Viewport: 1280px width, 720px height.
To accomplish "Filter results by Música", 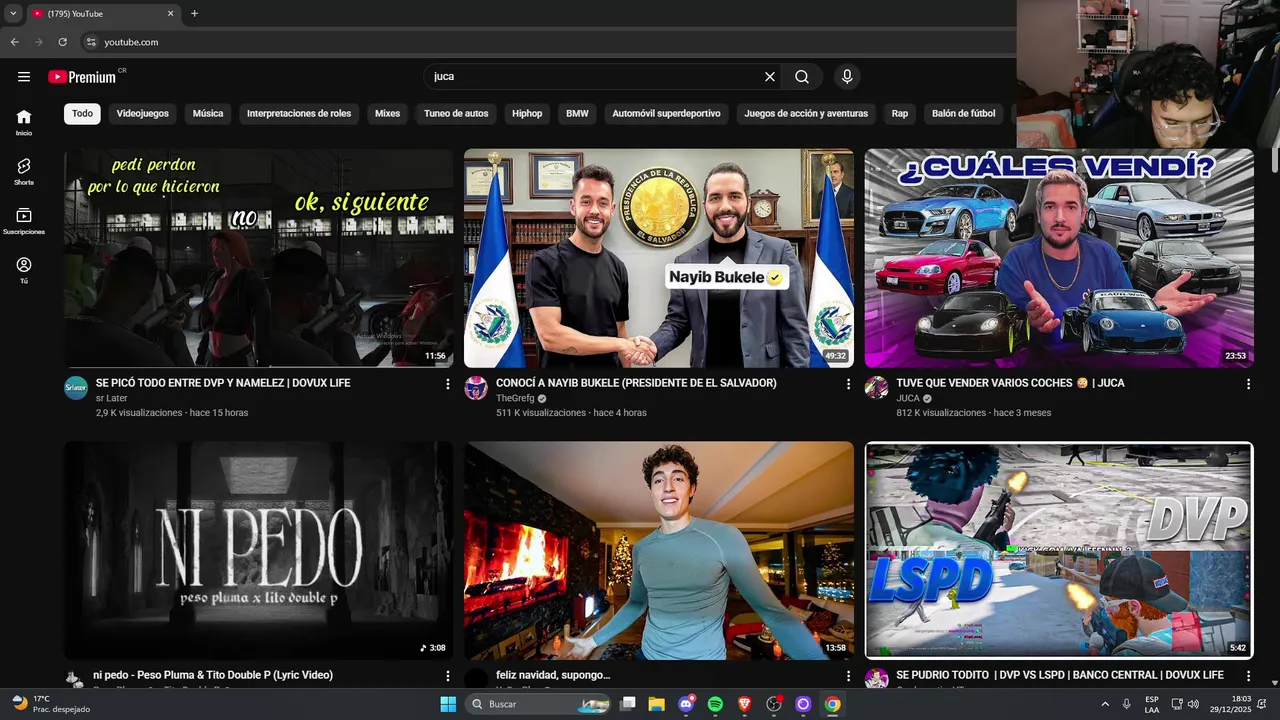I will coord(208,114).
